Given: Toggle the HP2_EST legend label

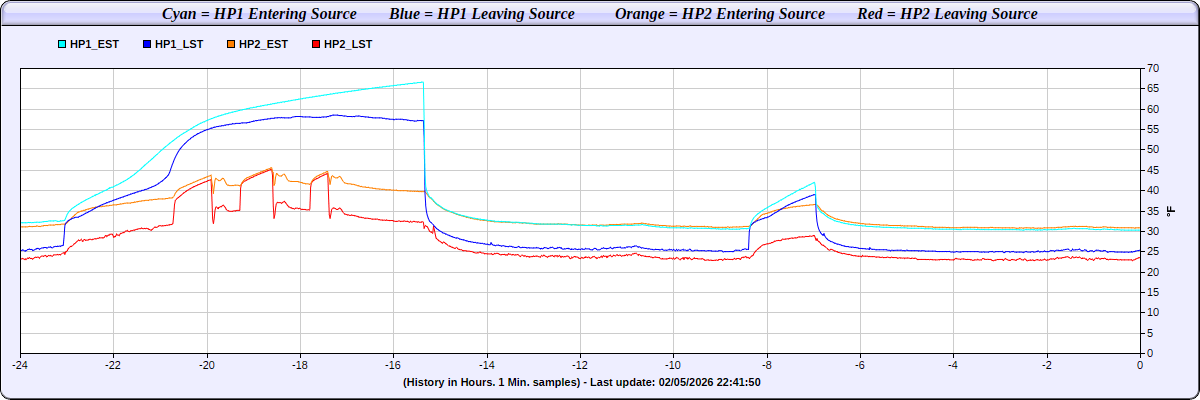Looking at the screenshot, I should click(264, 45).
